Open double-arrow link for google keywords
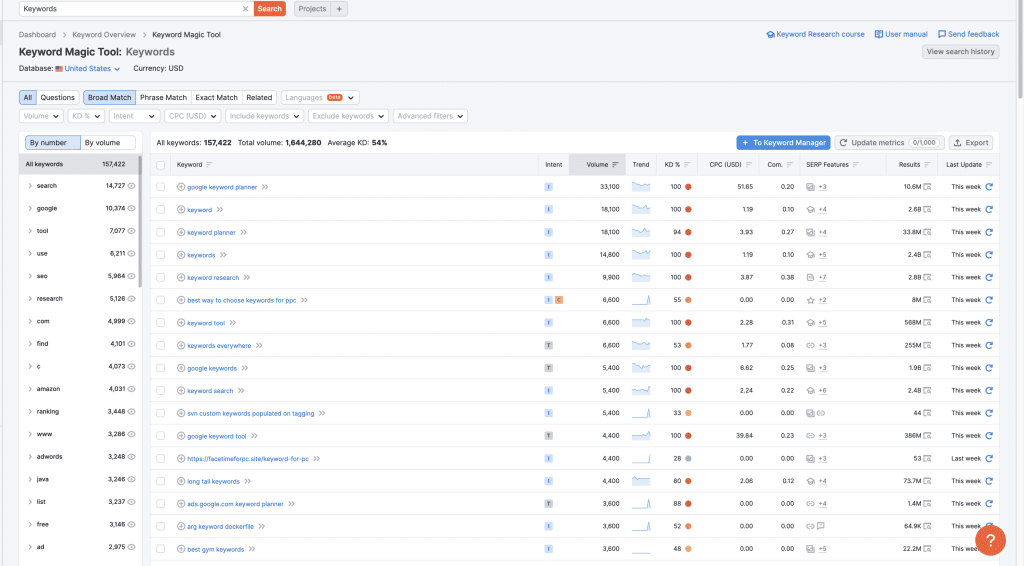This screenshot has width=1024, height=566. tap(245, 368)
